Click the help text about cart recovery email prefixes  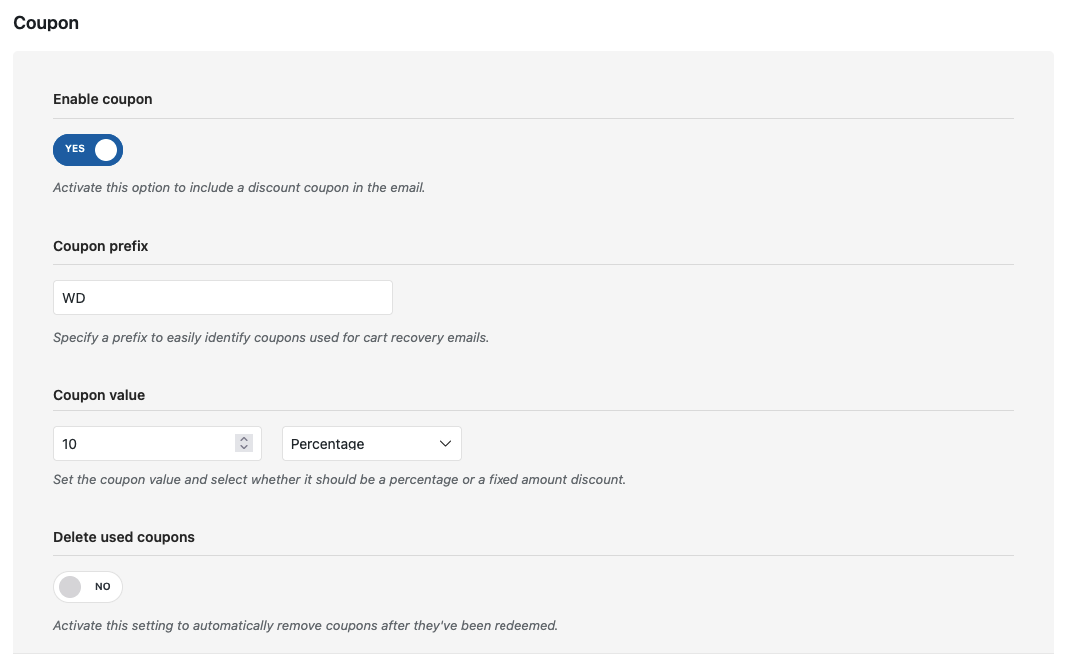(270, 338)
